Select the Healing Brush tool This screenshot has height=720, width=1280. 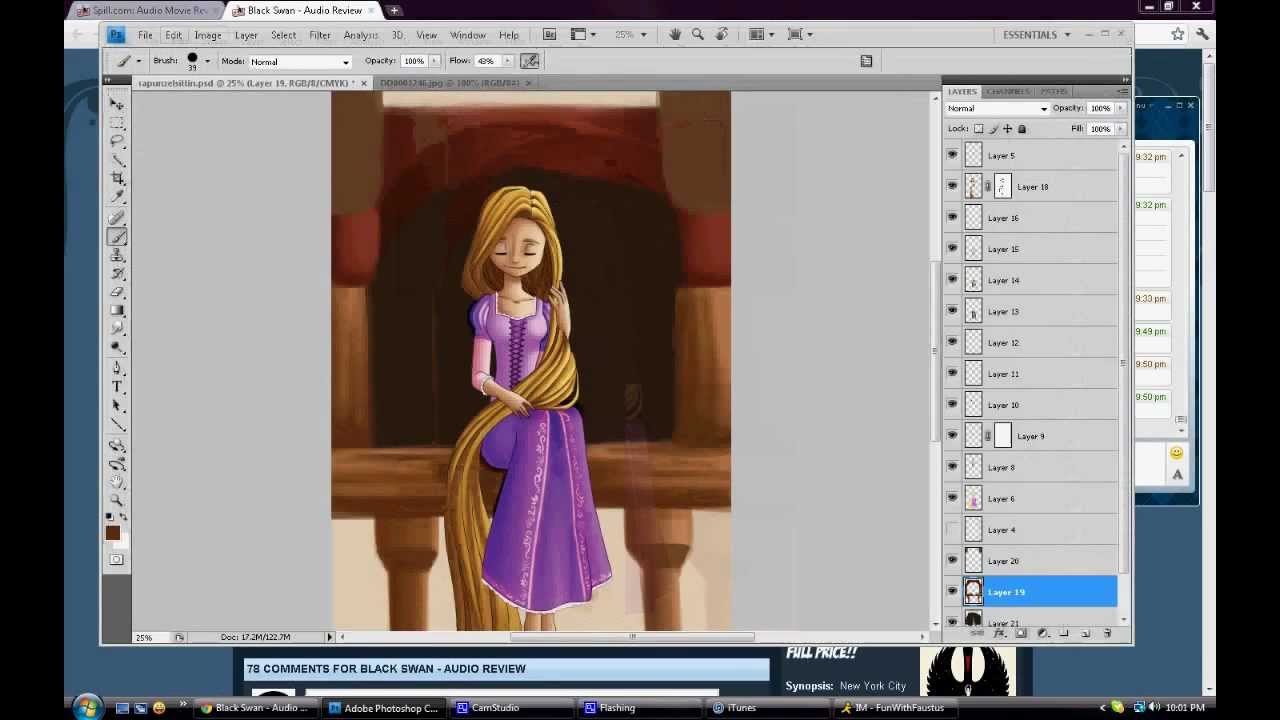click(117, 219)
